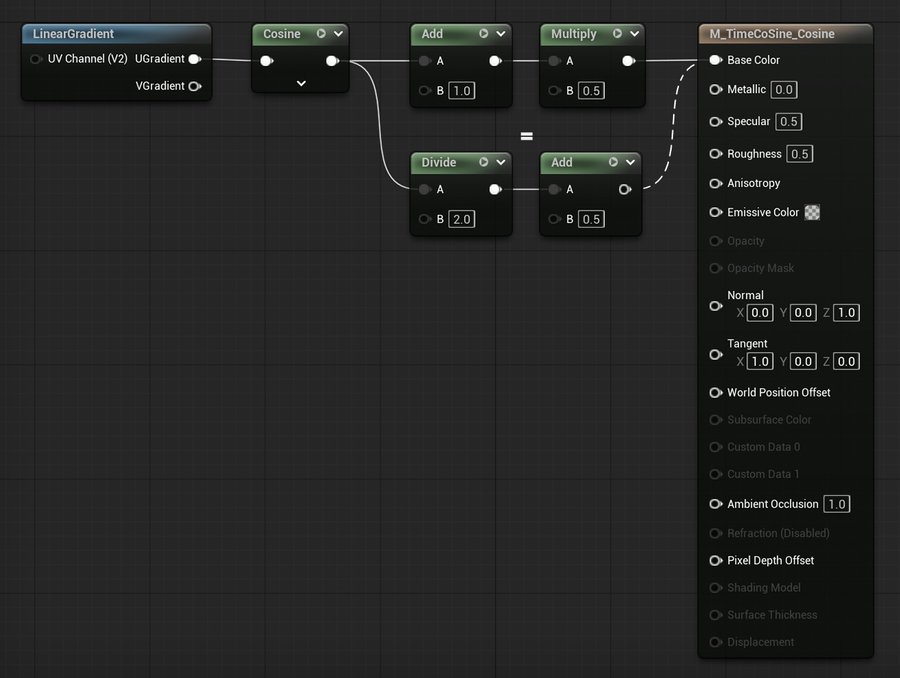The image size is (900, 678).
Task: Collapse Multiply node using its header chevron
Action: [x=634, y=34]
